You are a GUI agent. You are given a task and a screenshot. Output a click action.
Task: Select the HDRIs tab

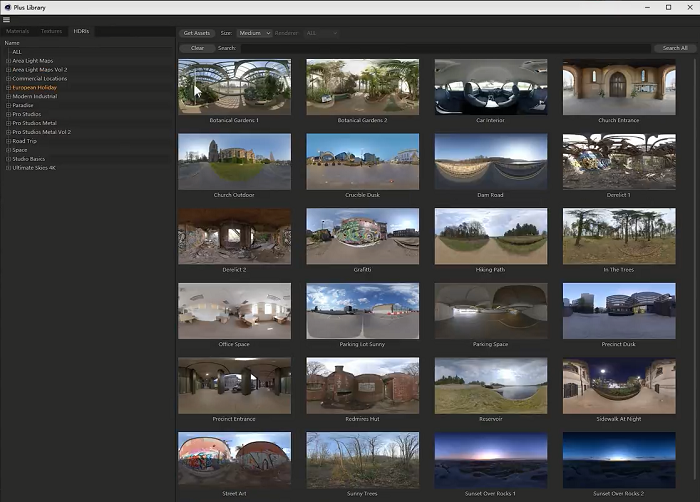(81, 32)
